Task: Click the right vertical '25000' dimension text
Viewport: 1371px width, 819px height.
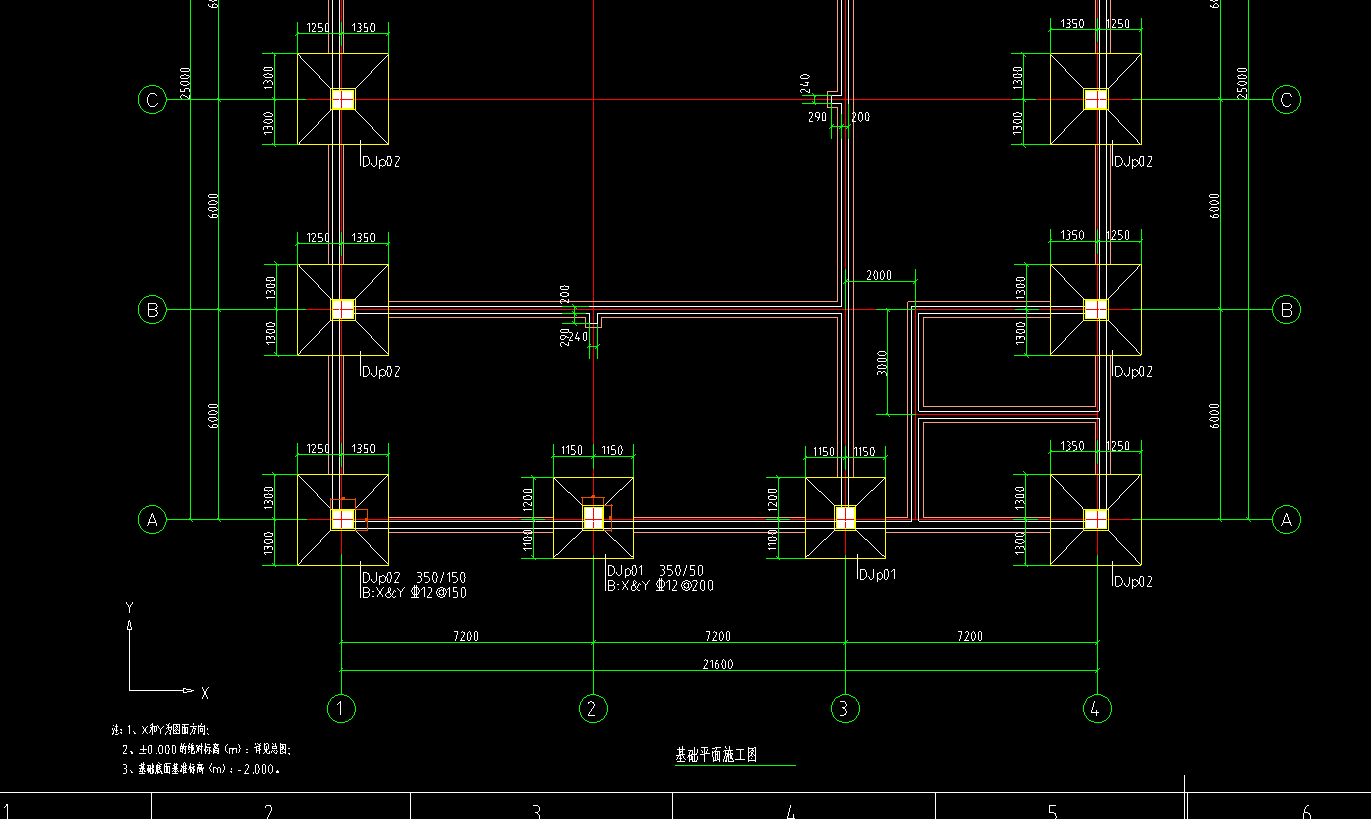Action: point(1243,83)
